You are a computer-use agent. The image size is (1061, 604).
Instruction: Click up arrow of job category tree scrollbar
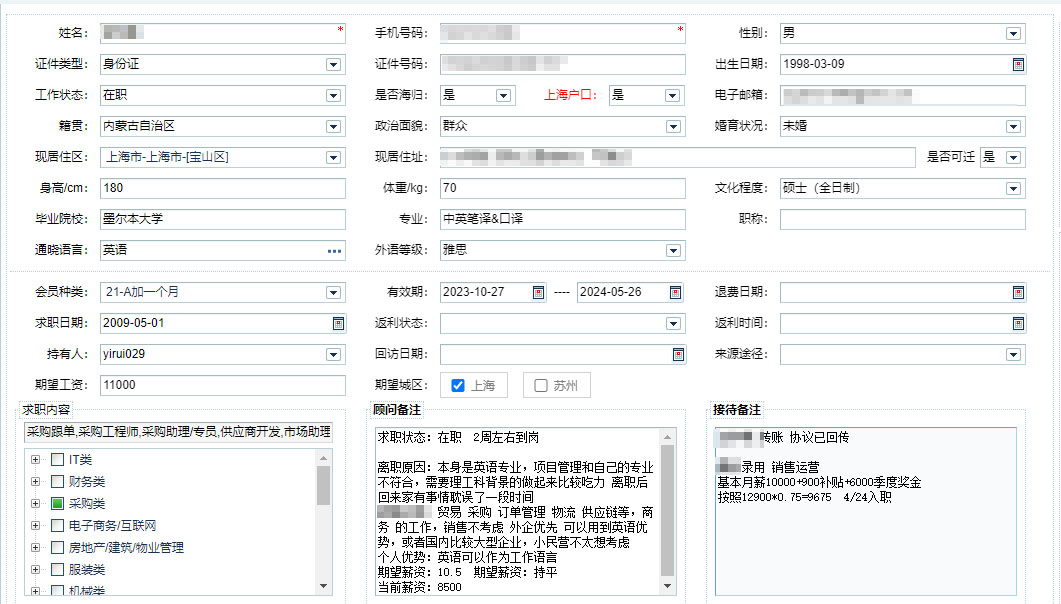[323, 458]
